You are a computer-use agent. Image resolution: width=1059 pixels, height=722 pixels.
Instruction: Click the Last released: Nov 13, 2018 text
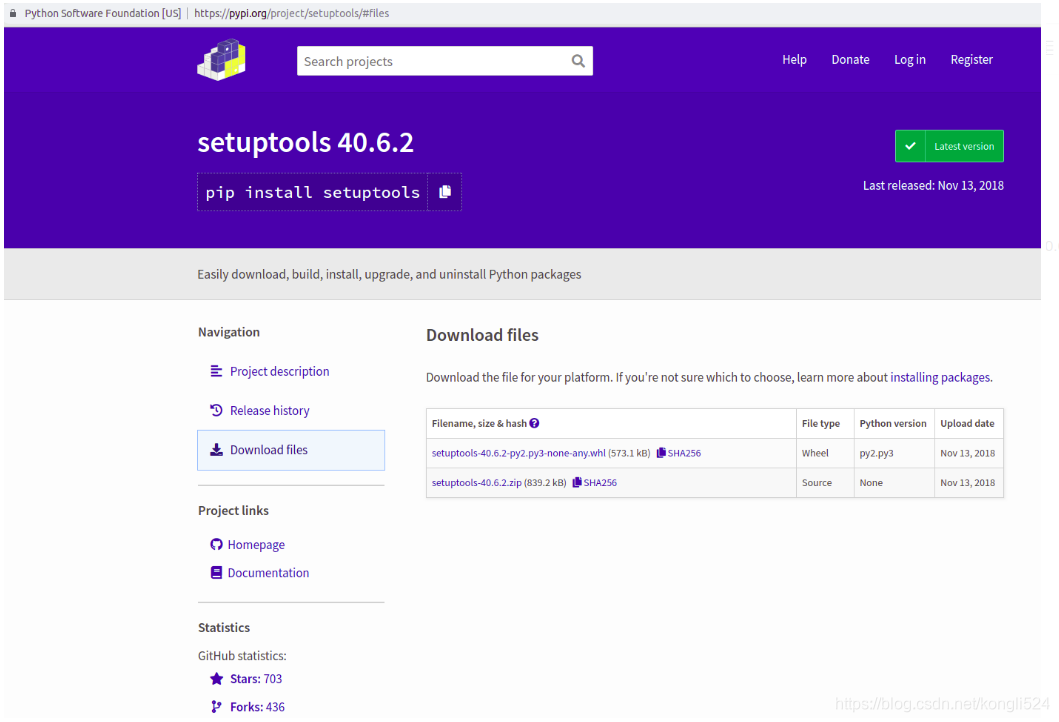(x=933, y=186)
